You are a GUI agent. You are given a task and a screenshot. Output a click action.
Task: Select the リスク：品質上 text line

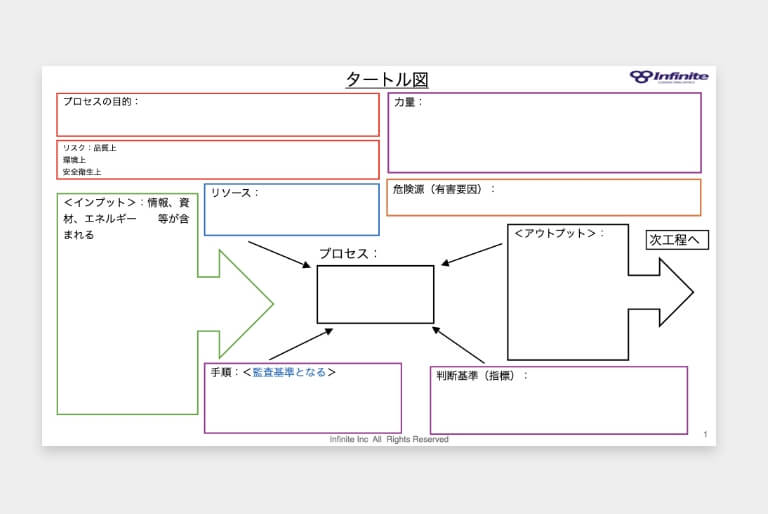90,148
